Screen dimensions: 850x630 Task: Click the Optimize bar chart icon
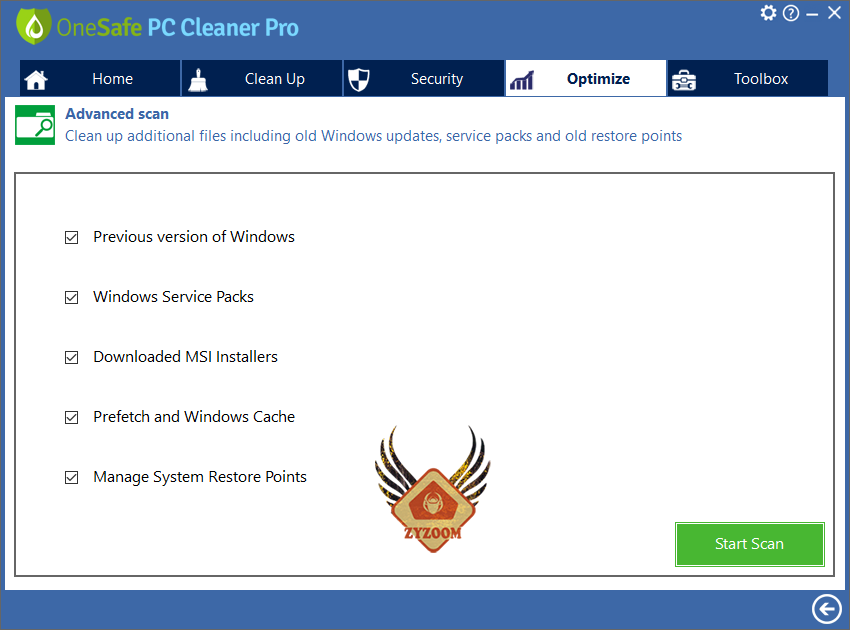point(521,80)
